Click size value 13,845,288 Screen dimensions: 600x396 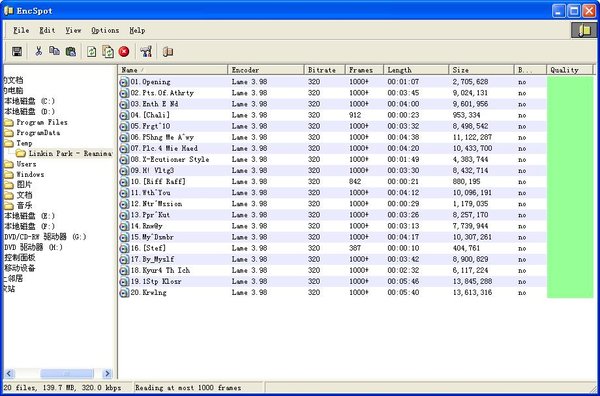click(472, 282)
